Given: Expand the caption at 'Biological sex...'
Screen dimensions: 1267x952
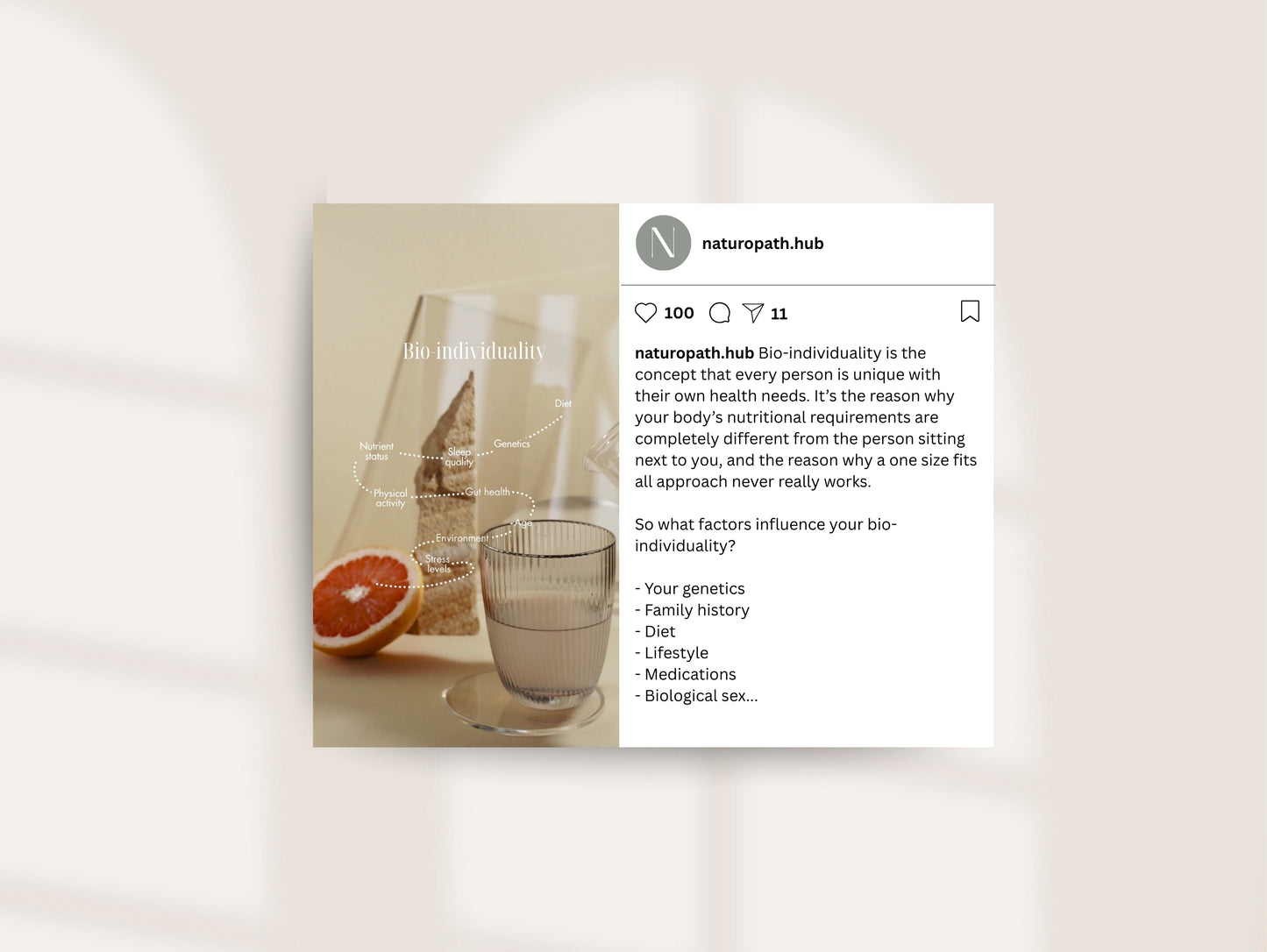Looking at the screenshot, I should pyautogui.click(x=701, y=696).
